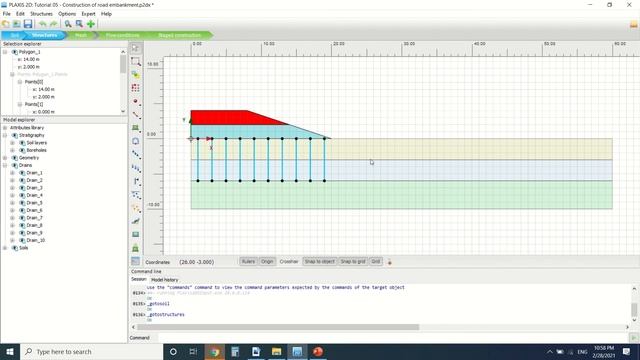Select the create soil polygon tool
The height and width of the screenshot is (360, 640).
tap(136, 128)
